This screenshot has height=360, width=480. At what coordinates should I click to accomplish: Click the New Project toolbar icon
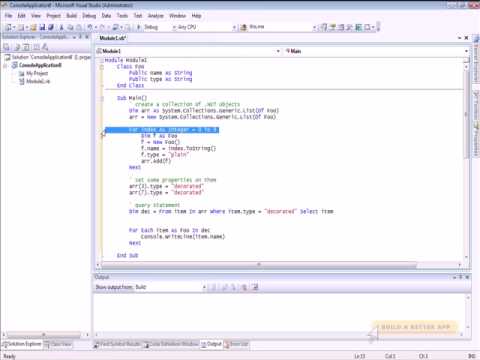(8, 27)
